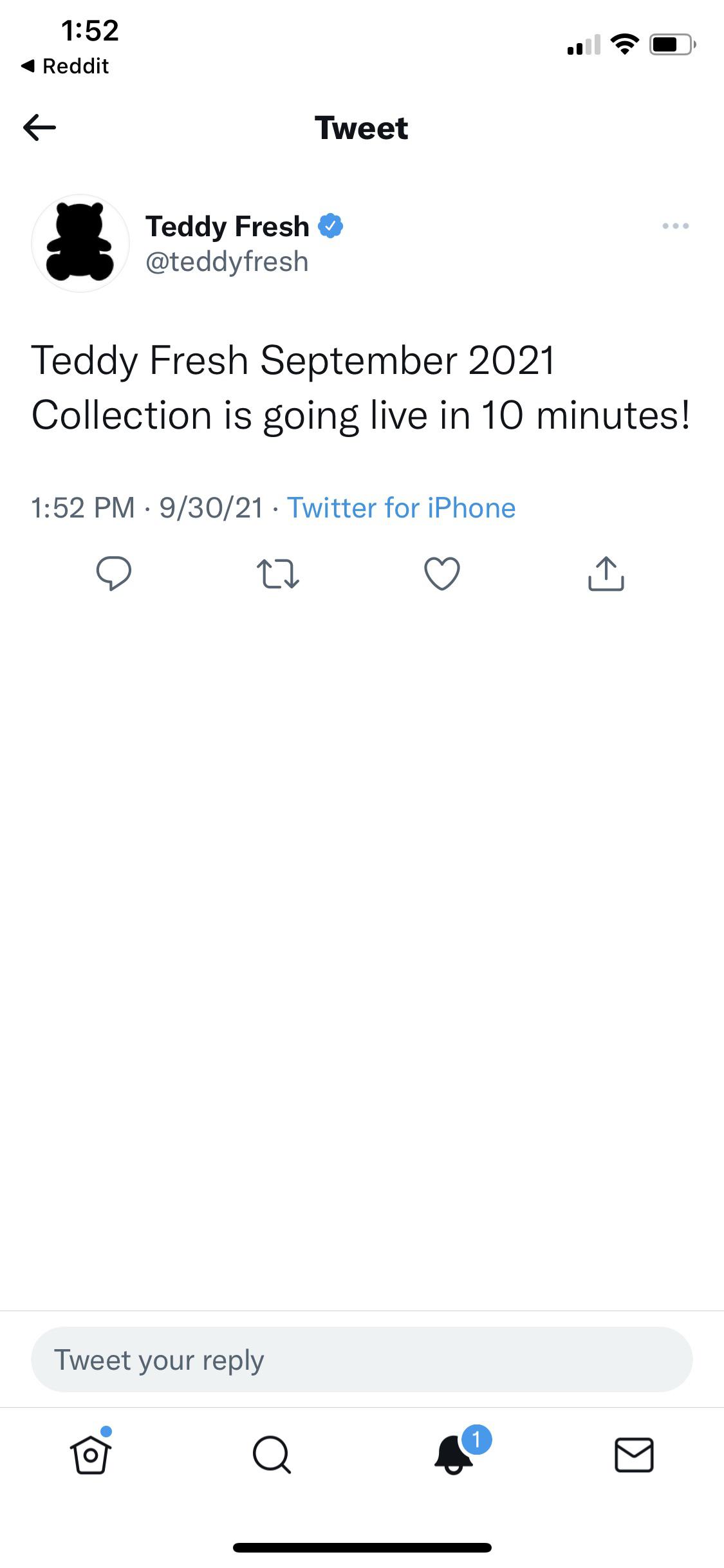Click the reply speech bubble icon

pyautogui.click(x=114, y=573)
